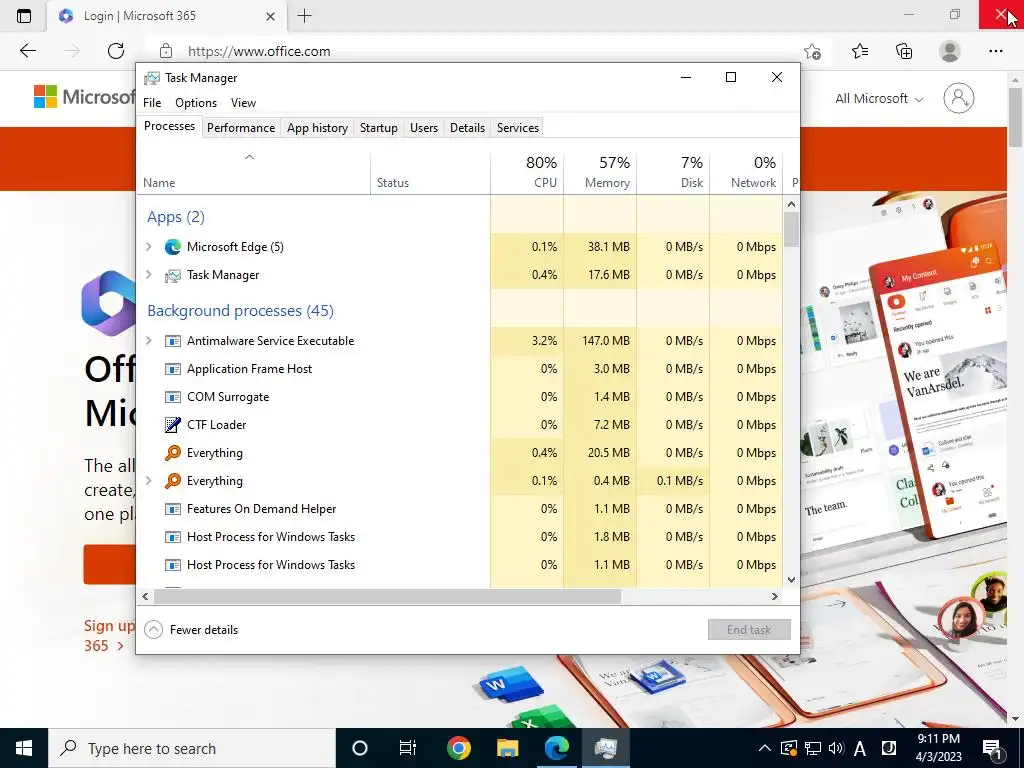
Task: Click the CTF Loader process icon
Action: [172, 424]
